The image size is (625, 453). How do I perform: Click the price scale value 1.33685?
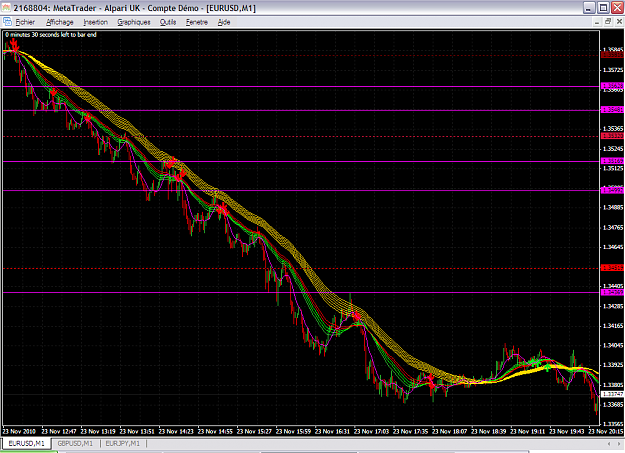[x=613, y=404]
